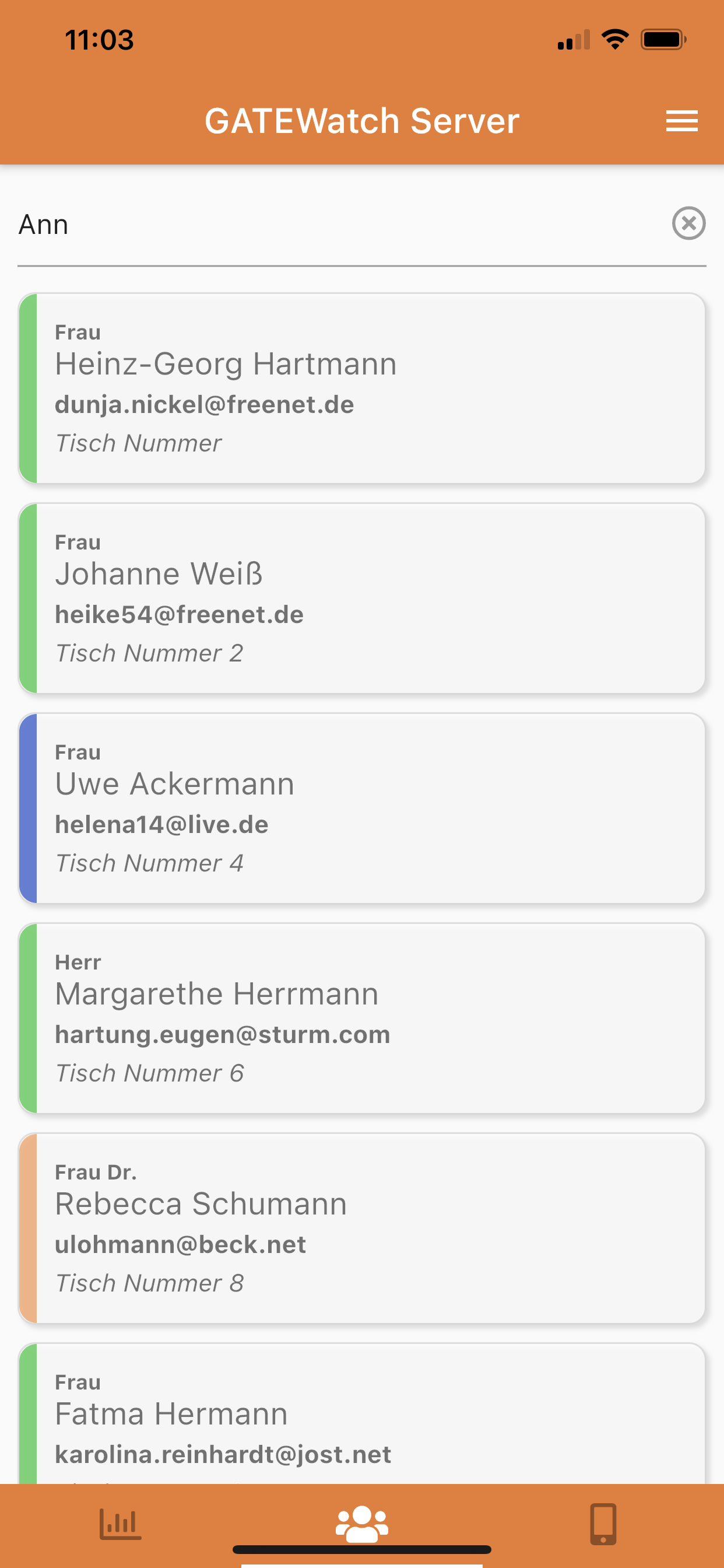Image resolution: width=724 pixels, height=1568 pixels.
Task: Tap the GATEWatch Server title
Action: pos(361,121)
